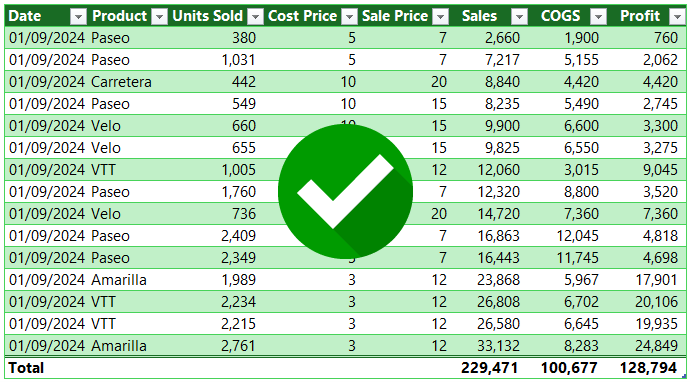Click Units Sold cell showing 2,761

(238, 346)
